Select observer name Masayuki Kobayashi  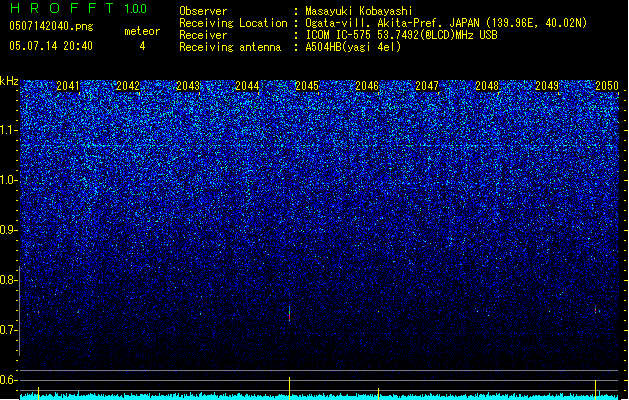coord(359,11)
